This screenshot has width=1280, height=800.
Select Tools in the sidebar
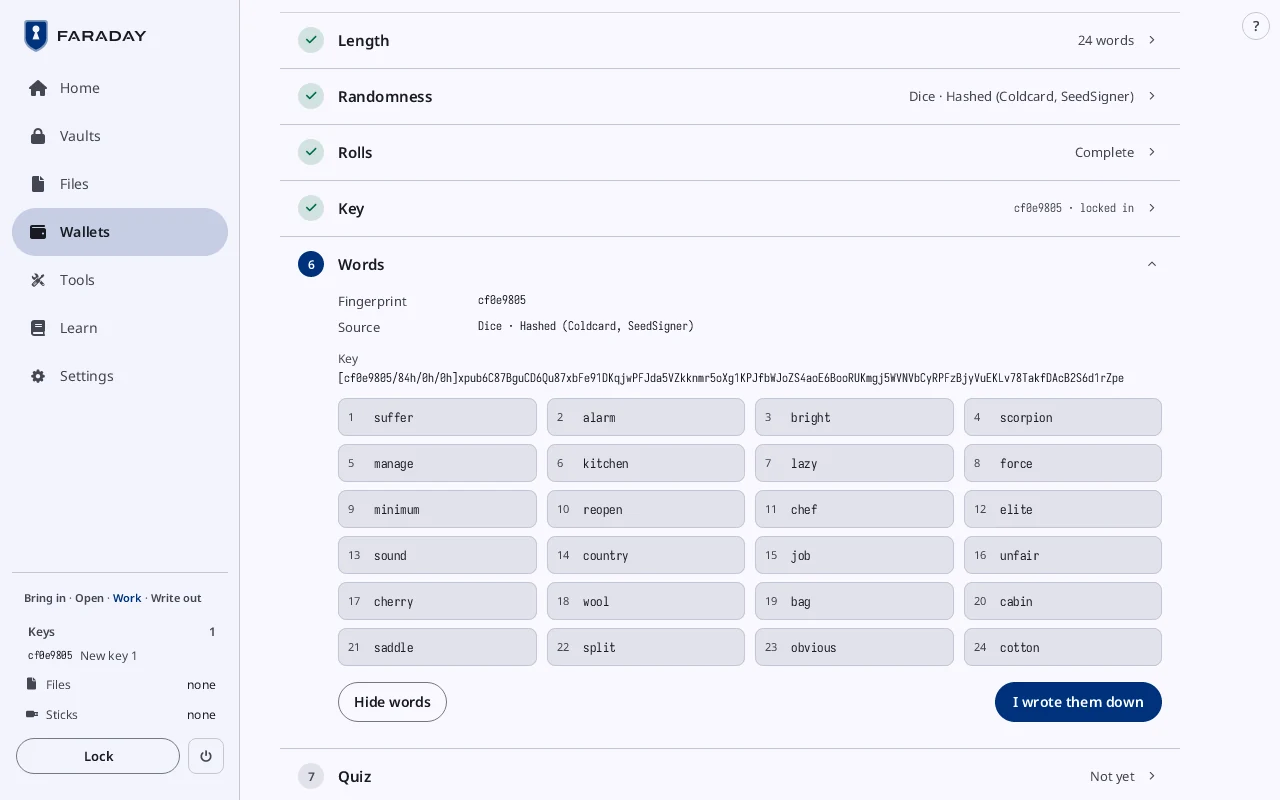(x=120, y=280)
